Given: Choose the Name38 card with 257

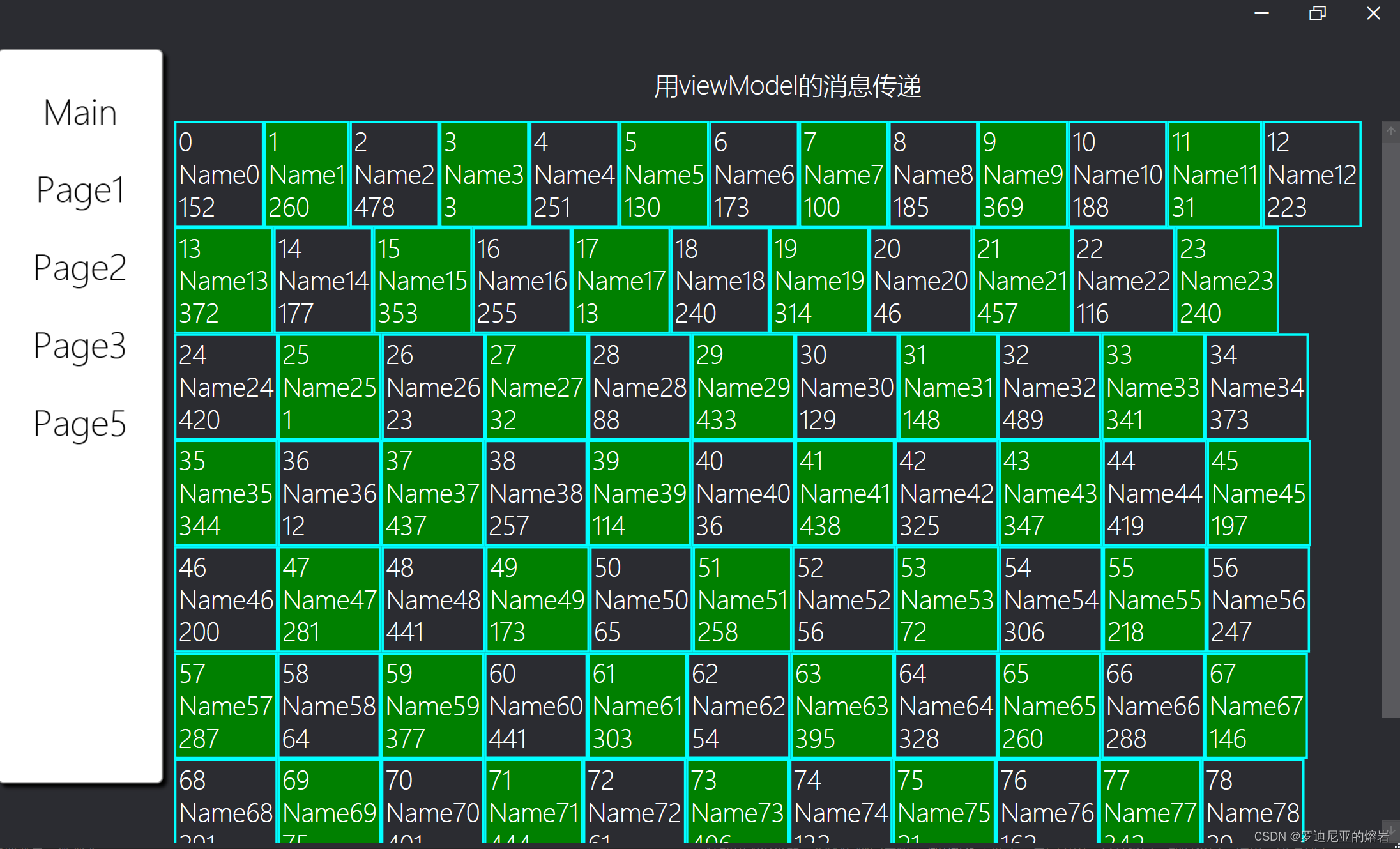Looking at the screenshot, I should (x=536, y=493).
